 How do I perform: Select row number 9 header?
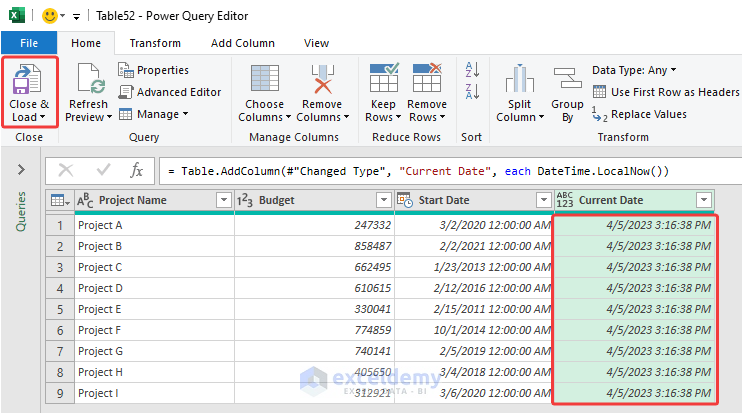[60, 393]
